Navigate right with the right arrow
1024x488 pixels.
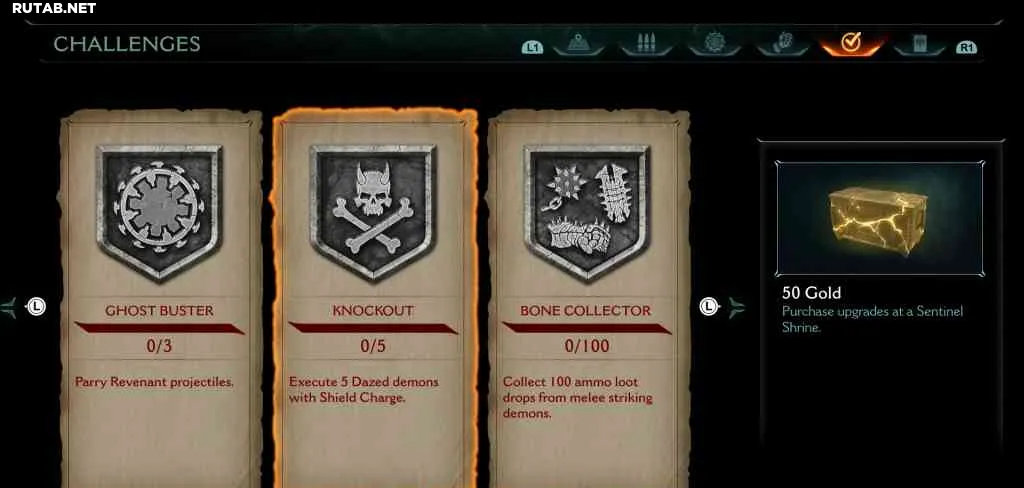736,306
